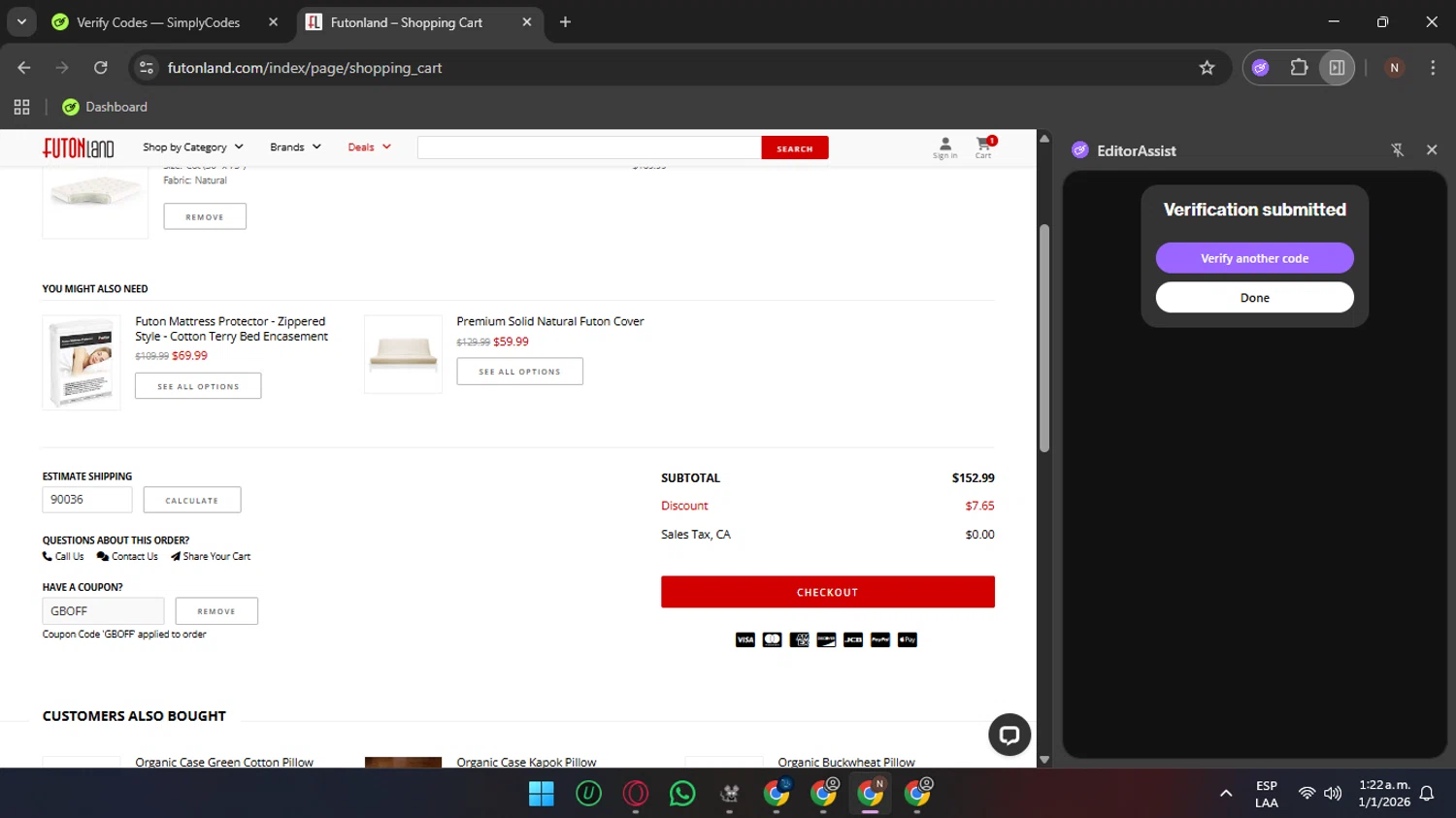Open the Extensions puzzle icon
Viewport: 1456px width, 818px height.
[1299, 68]
